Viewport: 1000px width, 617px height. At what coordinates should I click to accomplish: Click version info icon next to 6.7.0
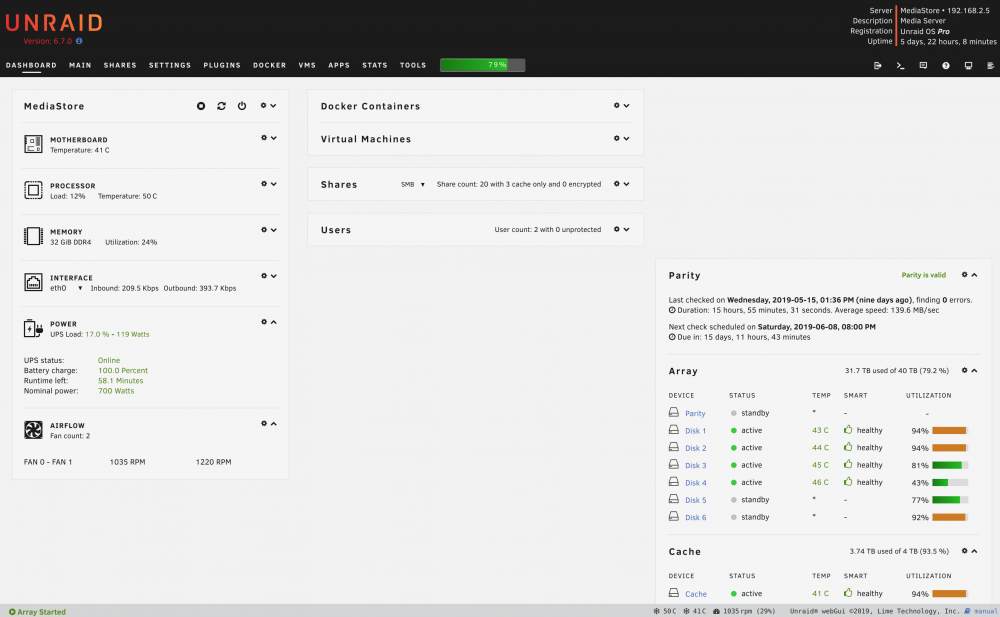click(79, 41)
